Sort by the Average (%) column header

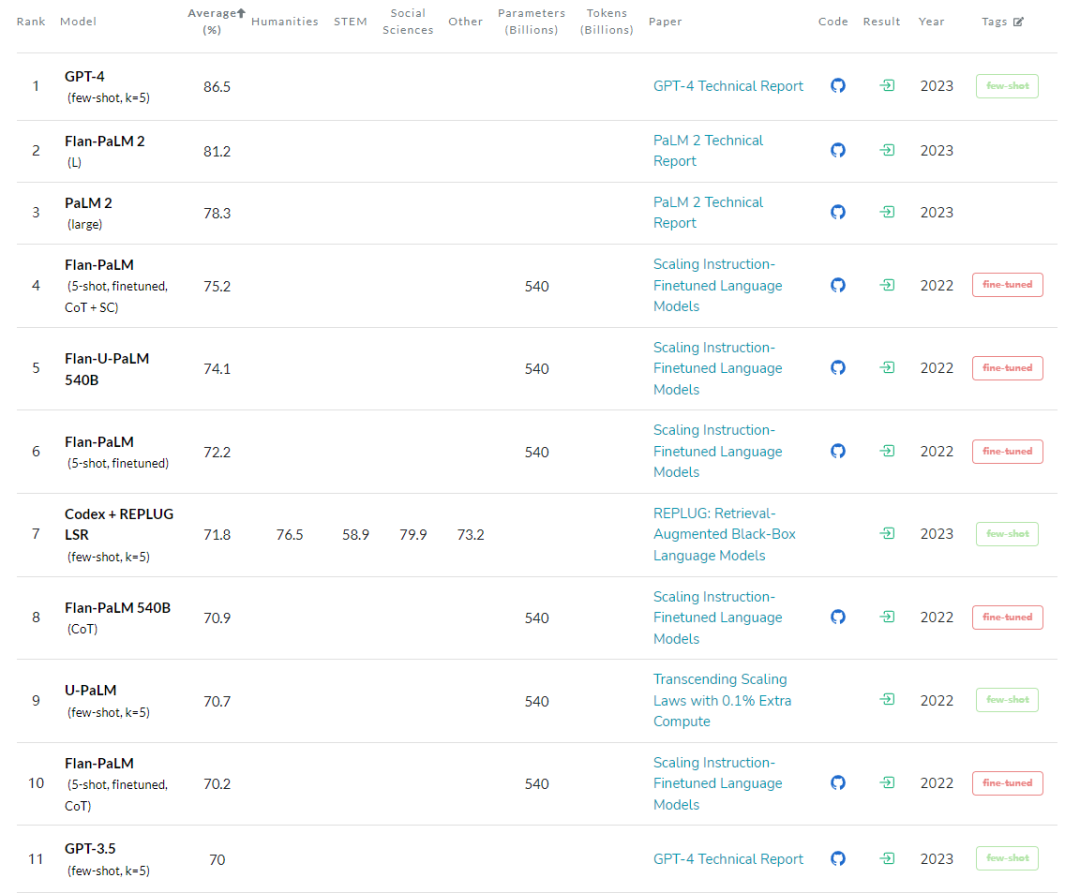click(216, 21)
